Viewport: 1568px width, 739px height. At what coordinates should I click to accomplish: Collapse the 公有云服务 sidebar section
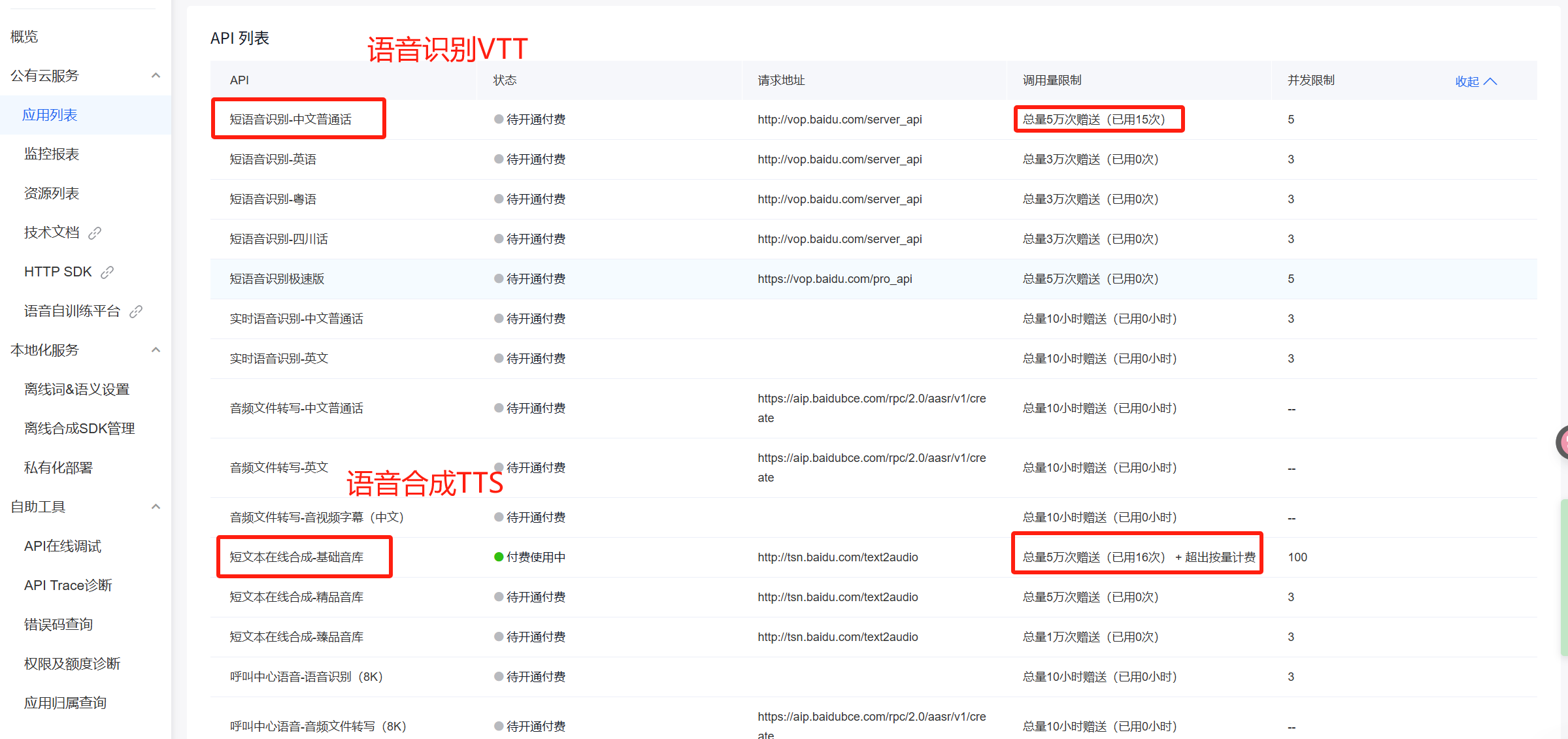click(156, 76)
